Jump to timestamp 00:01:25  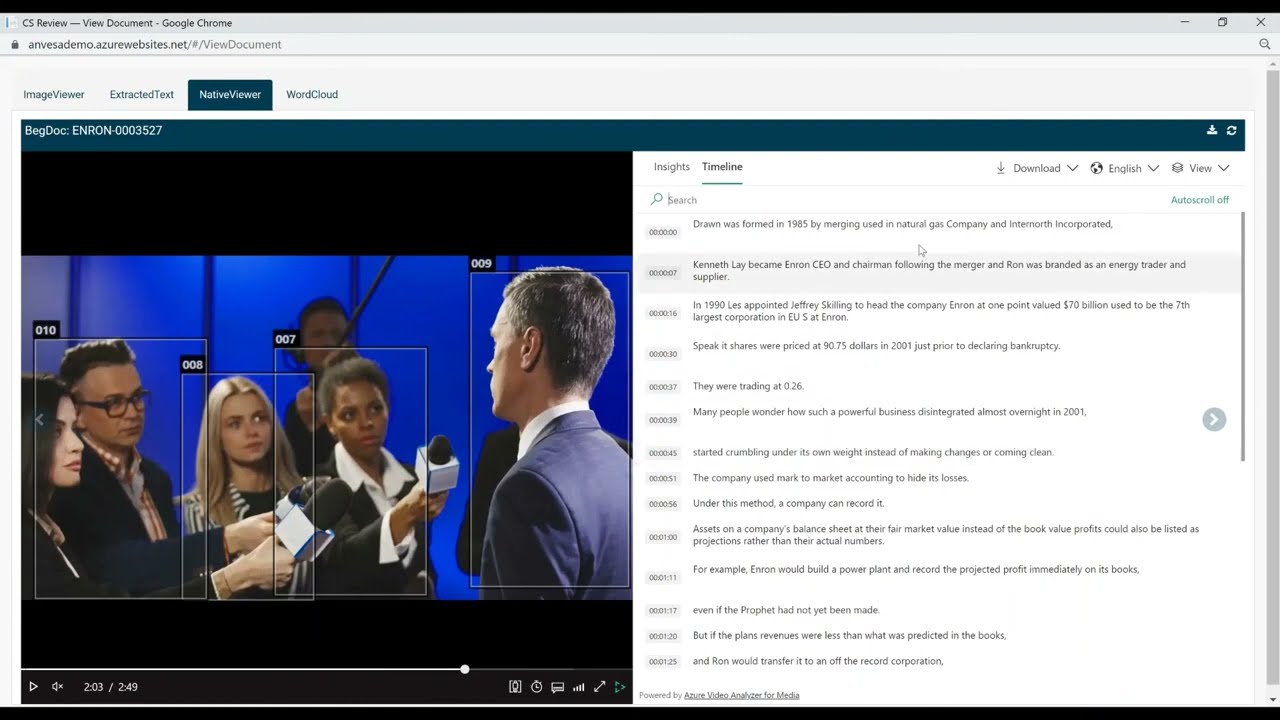[663, 662]
